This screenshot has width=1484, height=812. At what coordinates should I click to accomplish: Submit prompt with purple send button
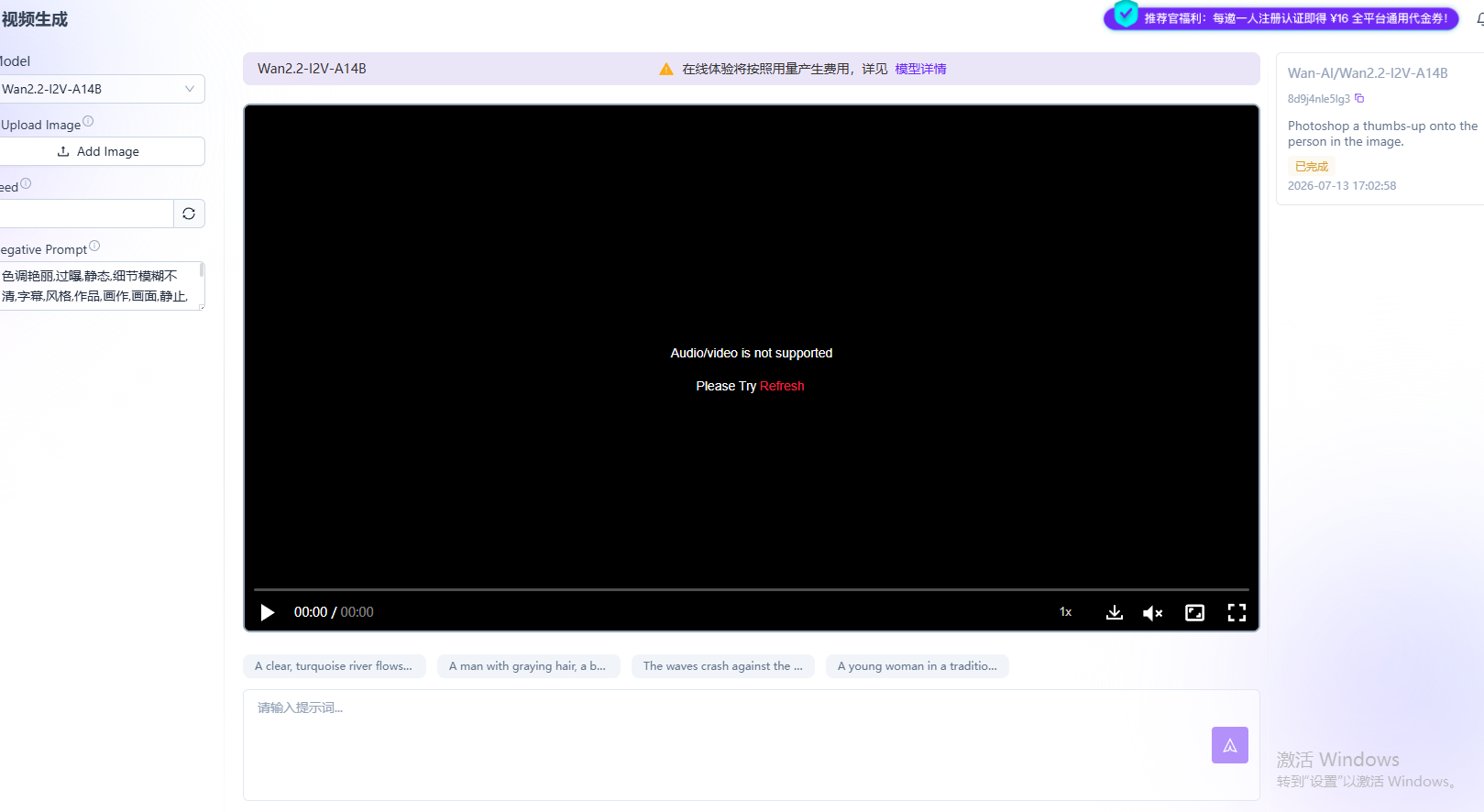(1230, 745)
